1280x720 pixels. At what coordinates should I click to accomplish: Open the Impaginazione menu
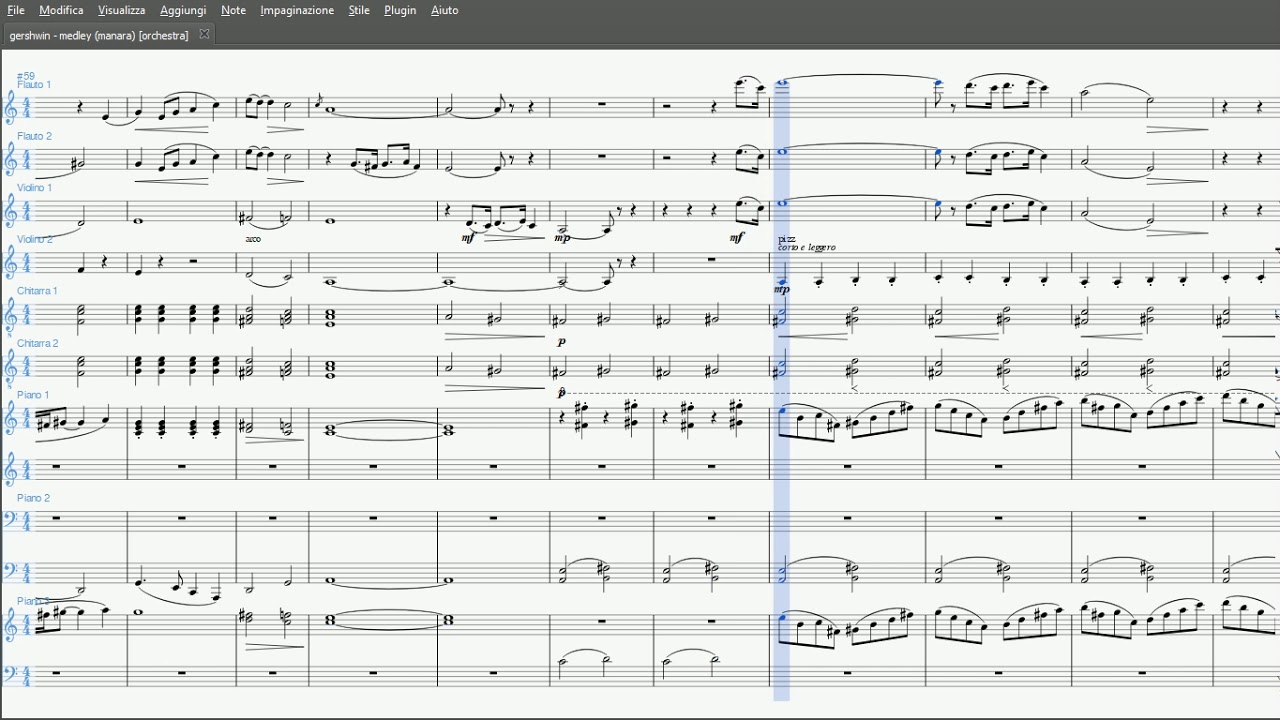tap(297, 10)
